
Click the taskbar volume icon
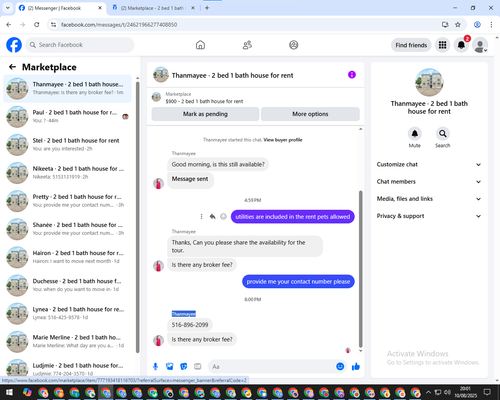click(447, 392)
